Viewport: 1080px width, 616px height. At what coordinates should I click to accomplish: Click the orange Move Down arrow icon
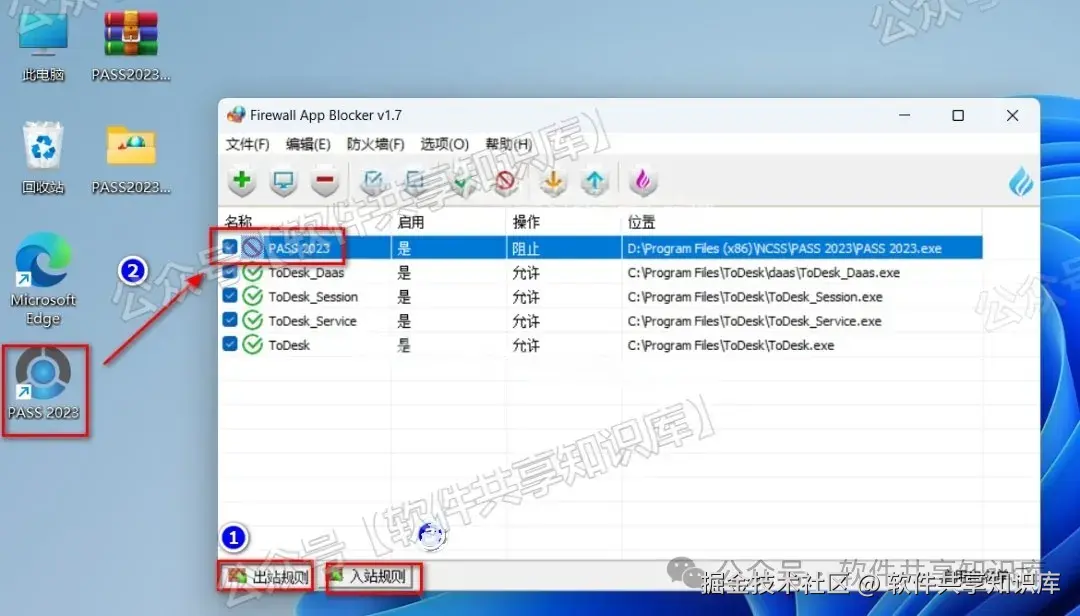(x=553, y=181)
